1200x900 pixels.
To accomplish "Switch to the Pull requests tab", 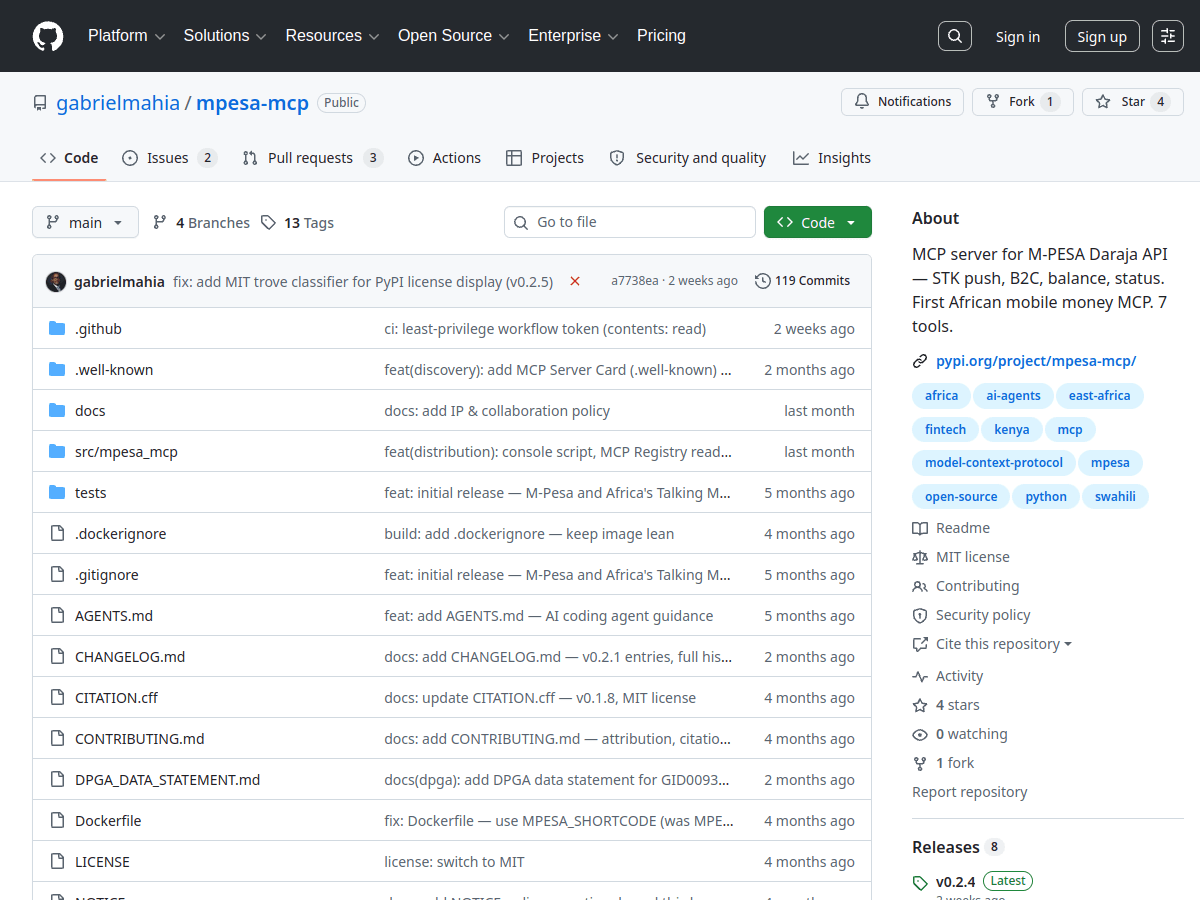I will pyautogui.click(x=312, y=158).
